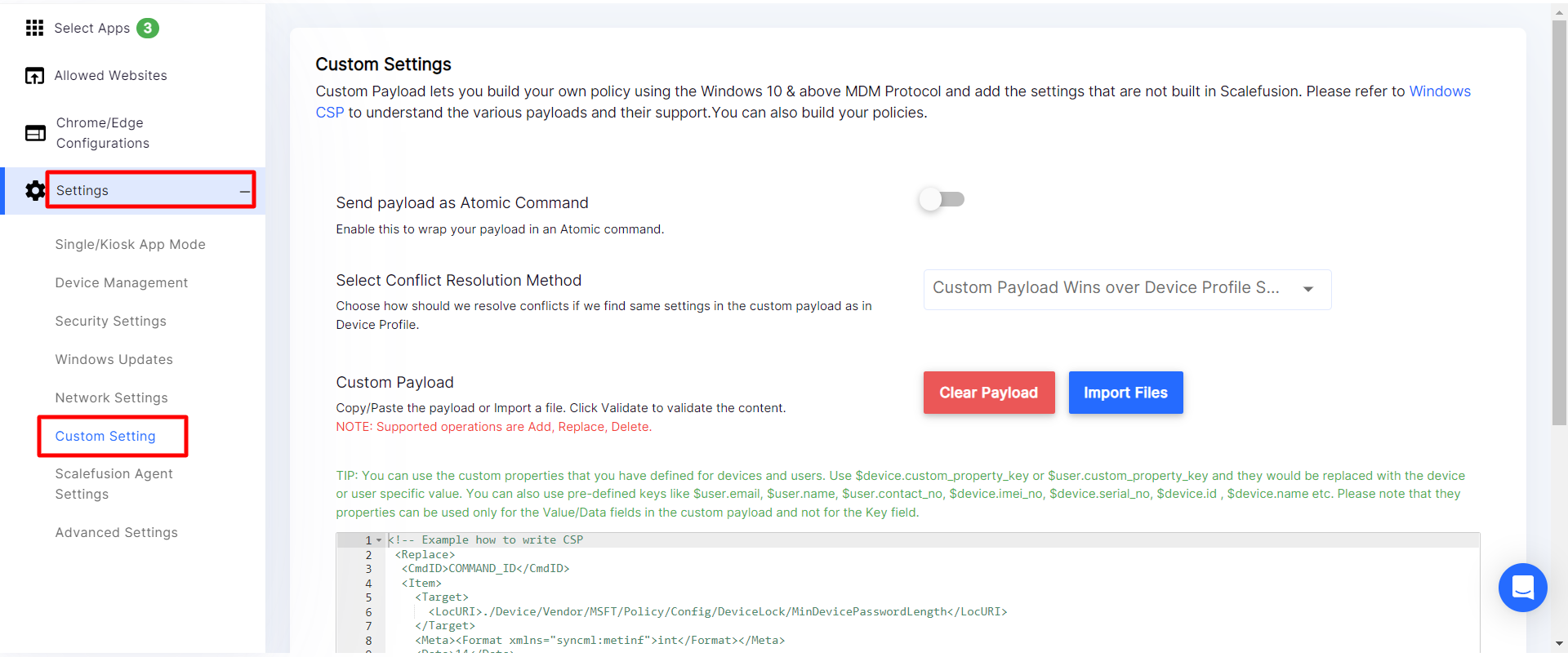The image size is (1568, 657).
Task: Fold code at line 1 arrow
Action: [x=379, y=540]
